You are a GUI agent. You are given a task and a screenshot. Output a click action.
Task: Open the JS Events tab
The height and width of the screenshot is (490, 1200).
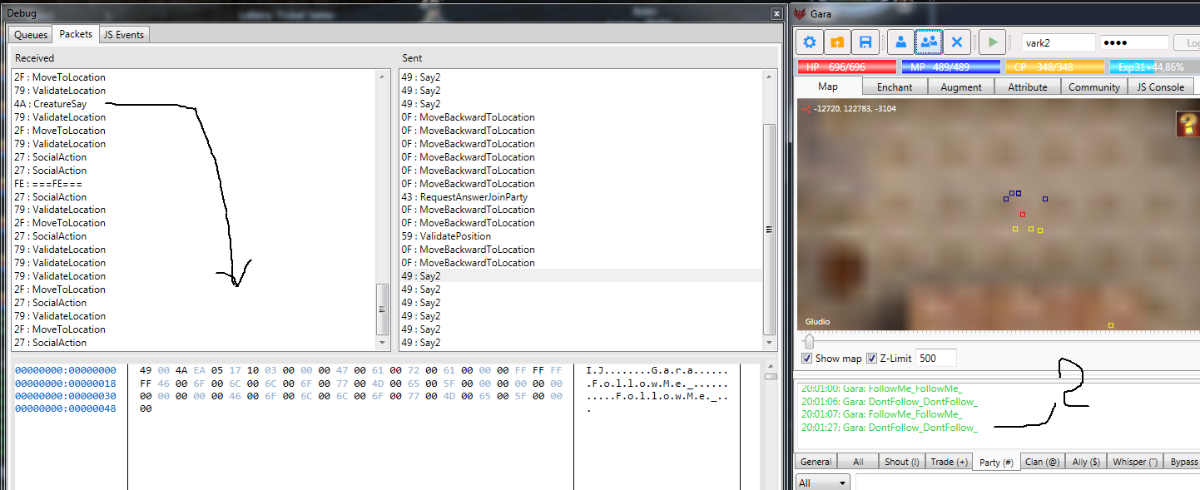[x=124, y=34]
